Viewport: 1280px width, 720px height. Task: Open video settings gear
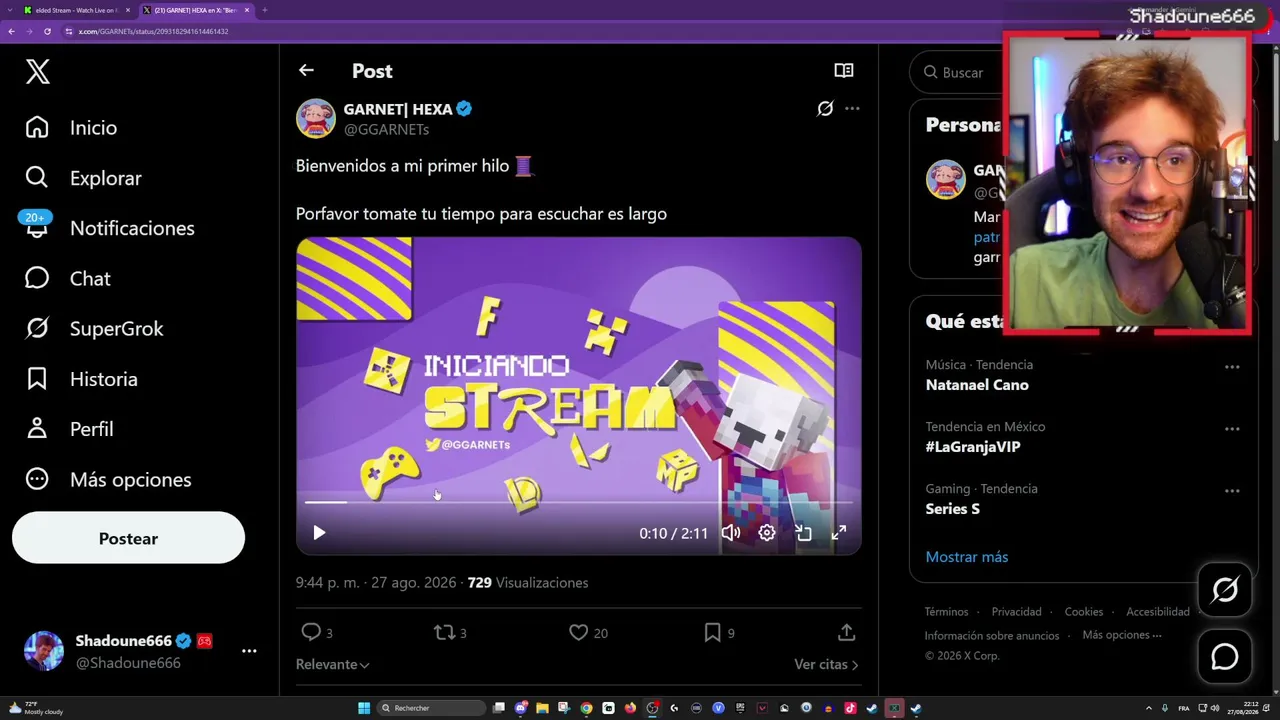point(767,533)
